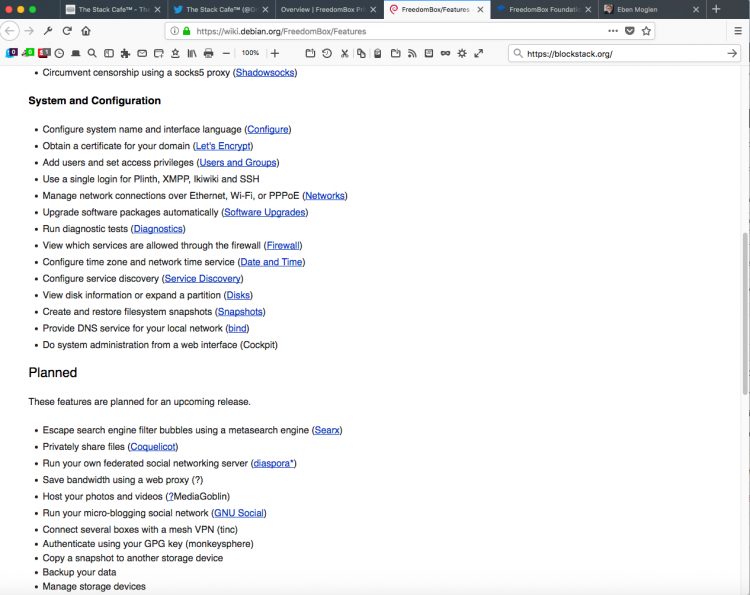
Task: Click the page's vertical scrollbar
Action: coord(745,314)
